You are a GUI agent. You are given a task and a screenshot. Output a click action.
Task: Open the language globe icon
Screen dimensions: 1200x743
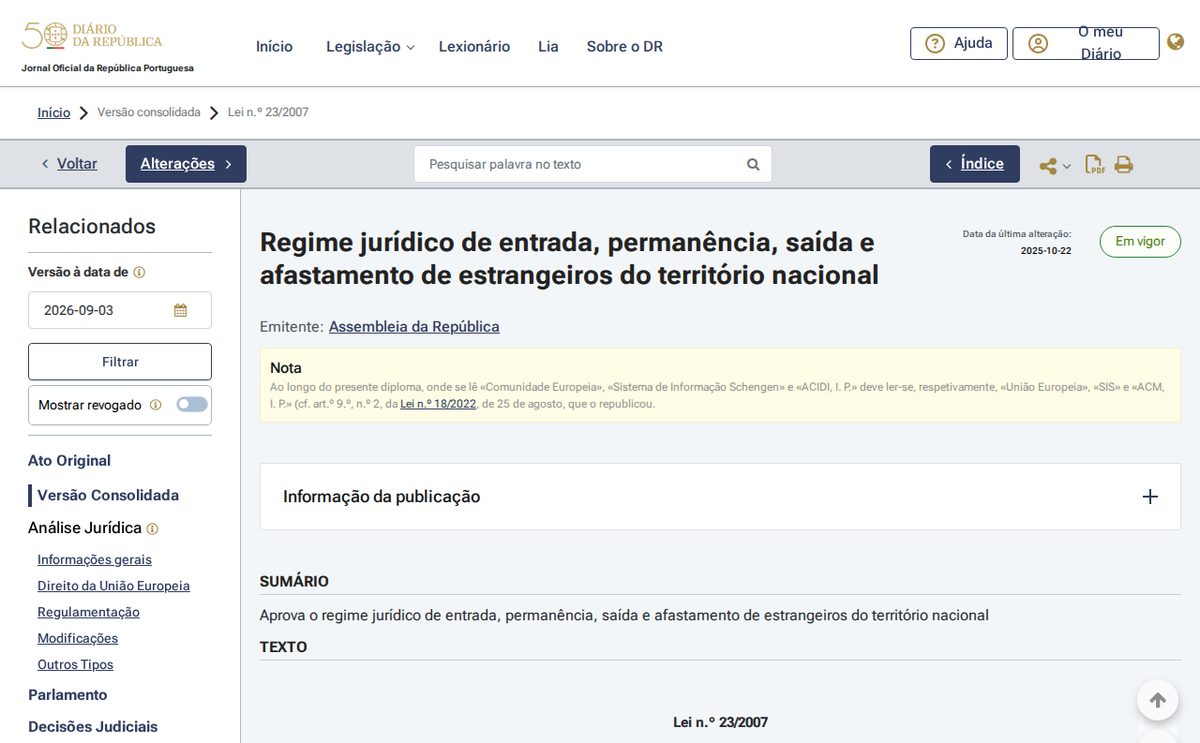pyautogui.click(x=1176, y=42)
